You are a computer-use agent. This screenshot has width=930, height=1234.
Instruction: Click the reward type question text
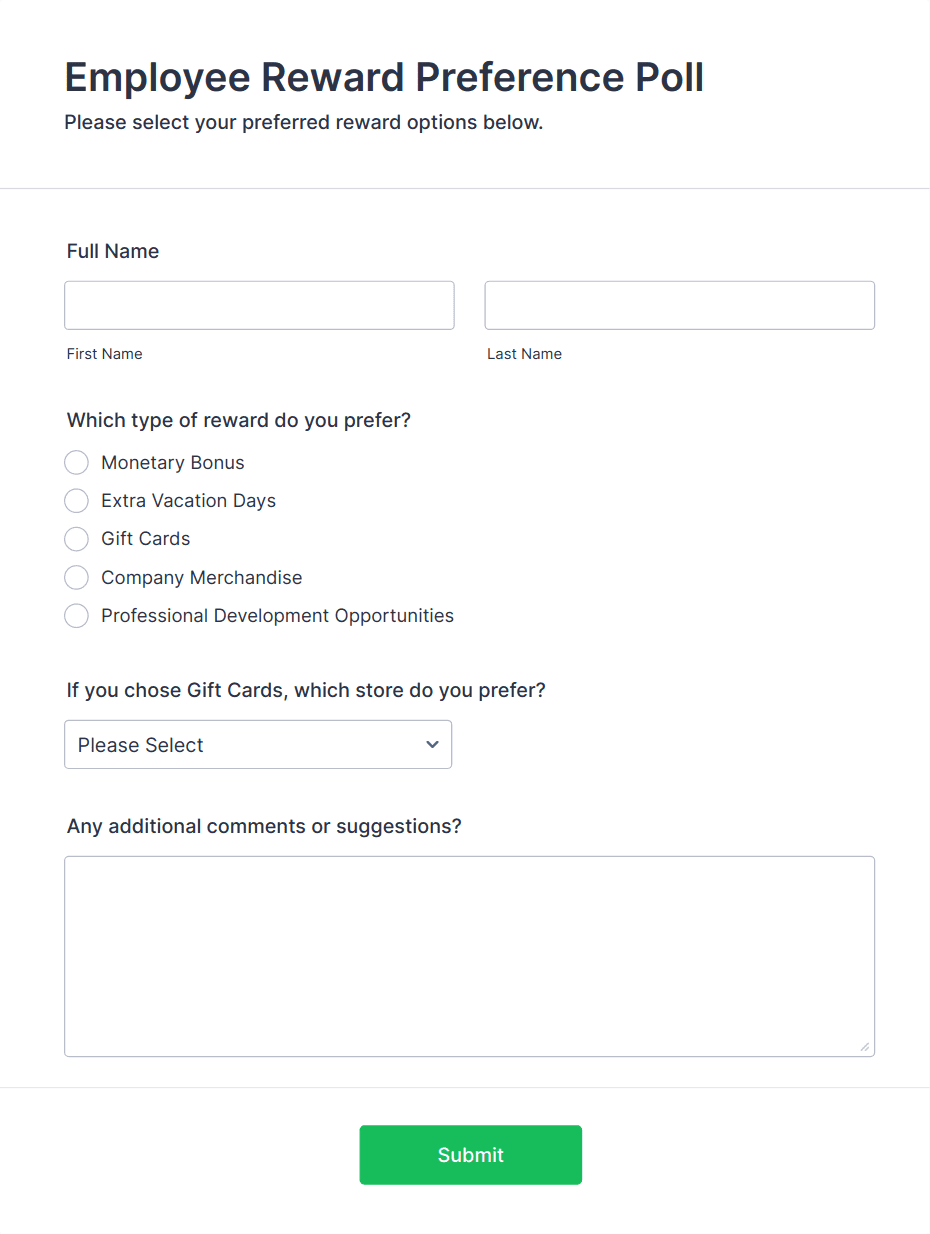click(x=238, y=420)
